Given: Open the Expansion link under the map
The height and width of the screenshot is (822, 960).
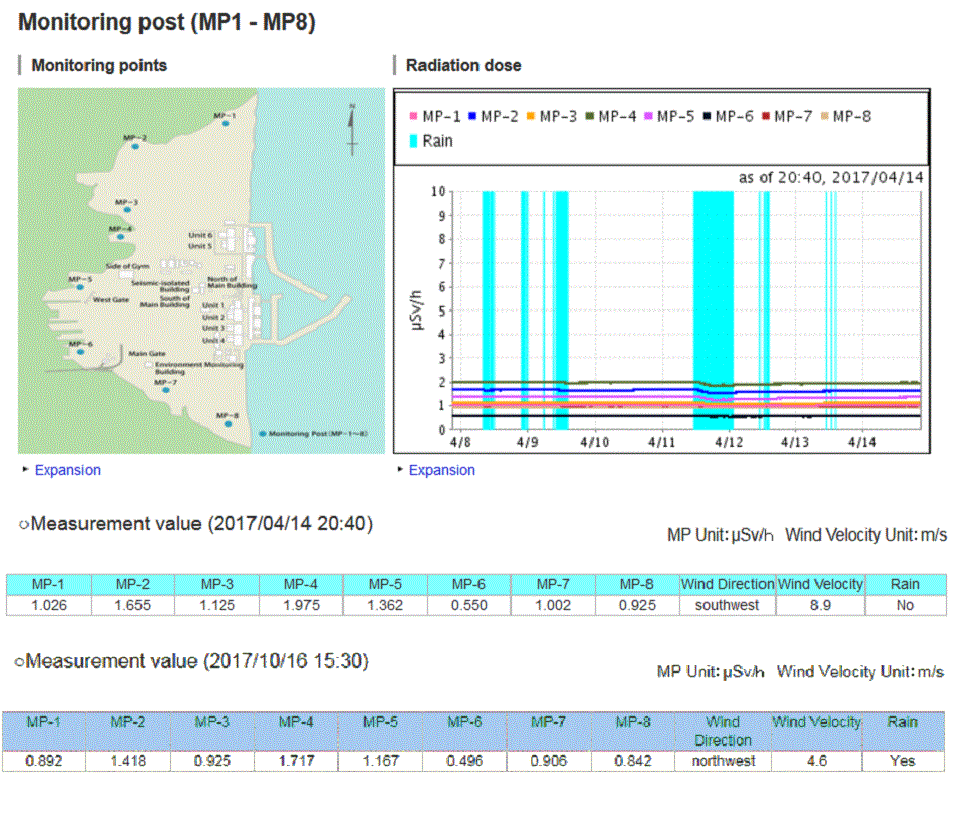Looking at the screenshot, I should point(67,470).
